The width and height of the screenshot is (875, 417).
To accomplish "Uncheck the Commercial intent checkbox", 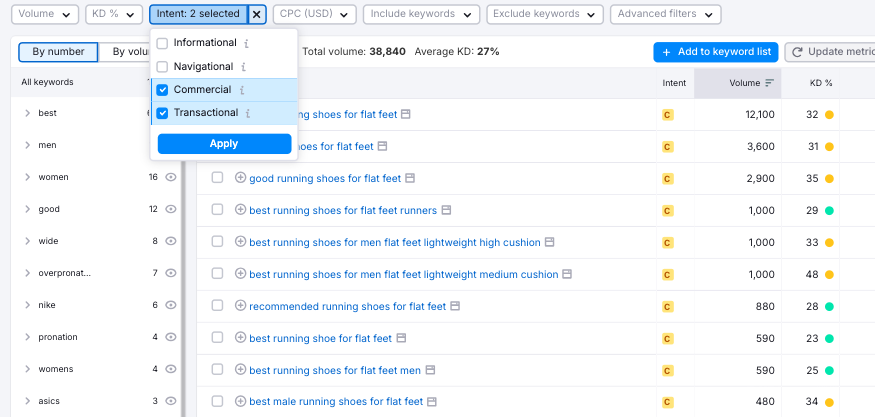I will (x=163, y=90).
